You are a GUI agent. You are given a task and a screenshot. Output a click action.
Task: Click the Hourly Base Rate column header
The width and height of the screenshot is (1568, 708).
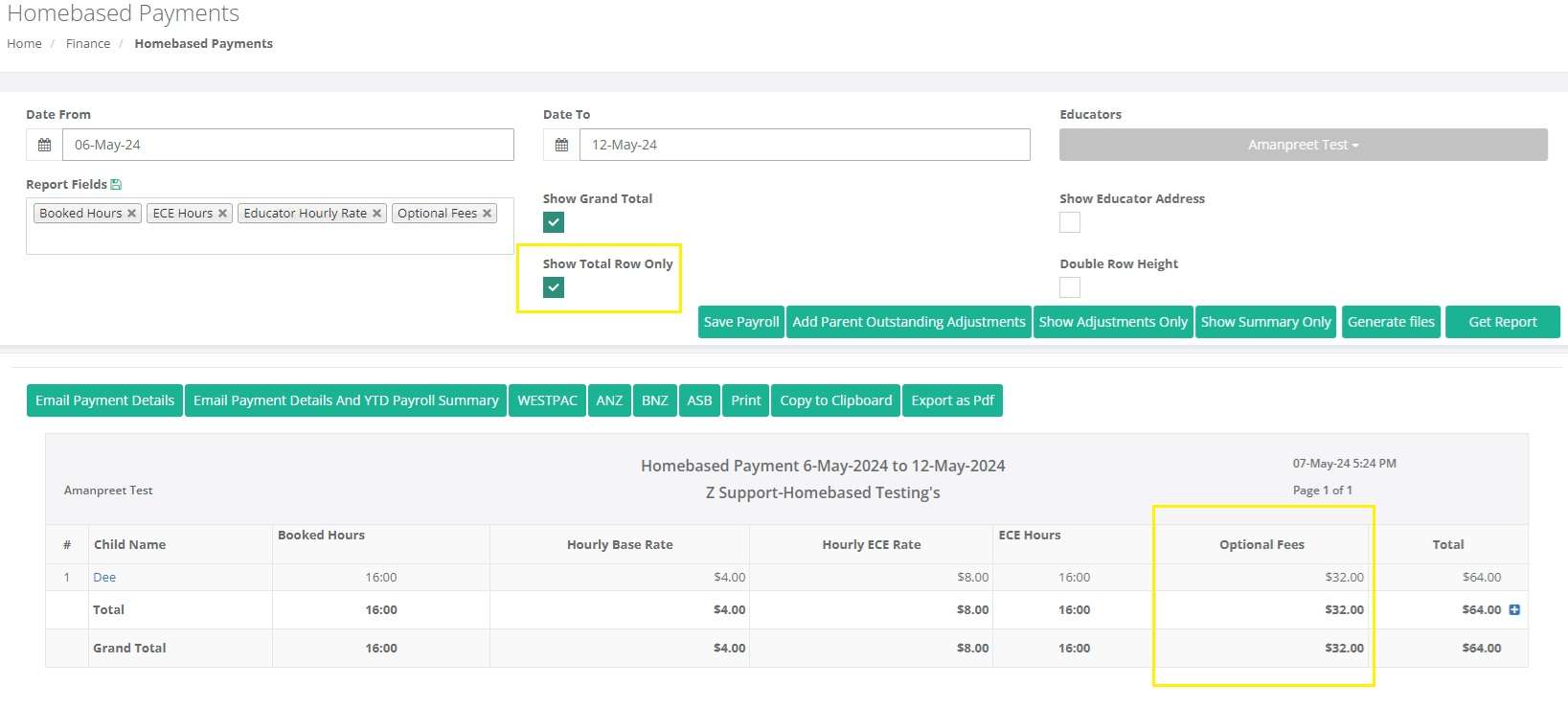coord(620,544)
